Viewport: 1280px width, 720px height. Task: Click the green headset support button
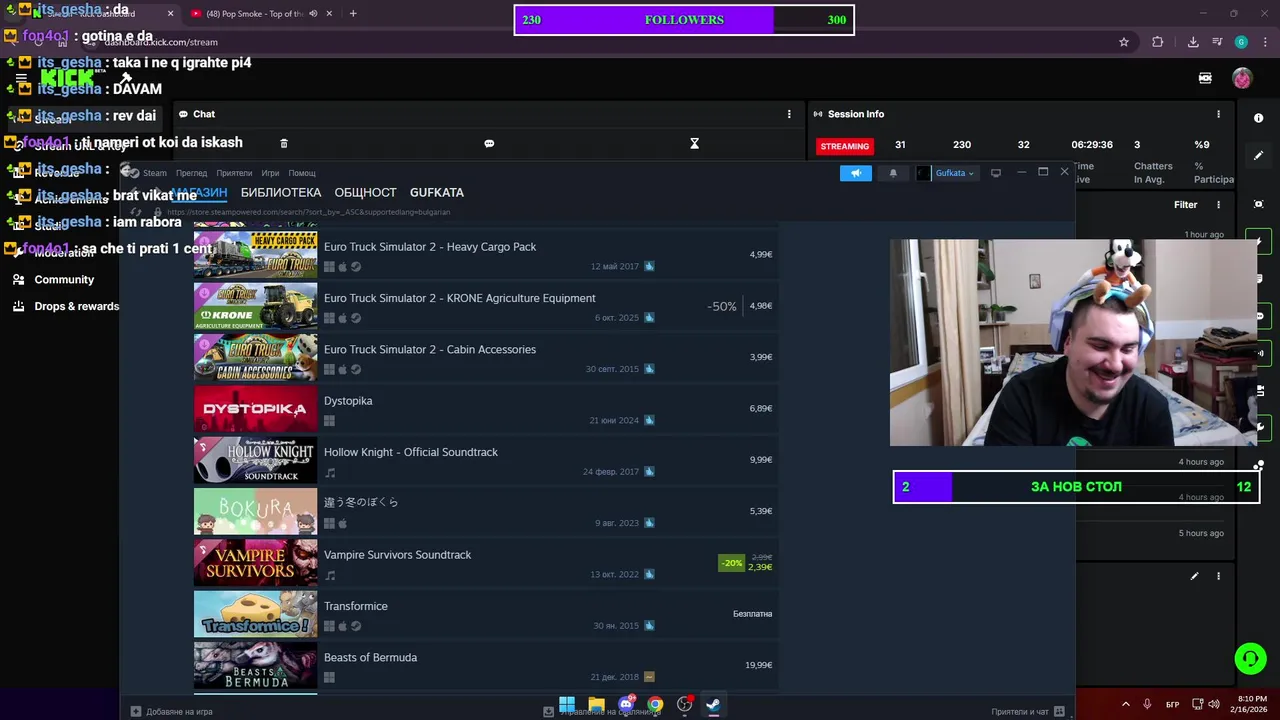point(1250,658)
